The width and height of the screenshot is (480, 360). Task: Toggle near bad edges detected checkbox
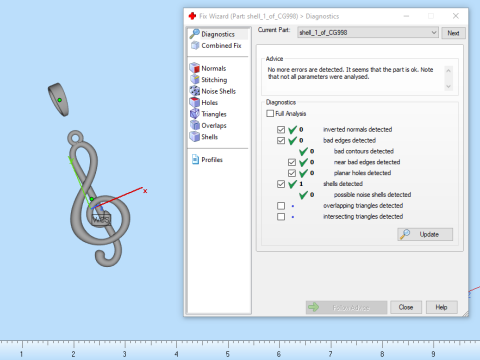(292, 162)
